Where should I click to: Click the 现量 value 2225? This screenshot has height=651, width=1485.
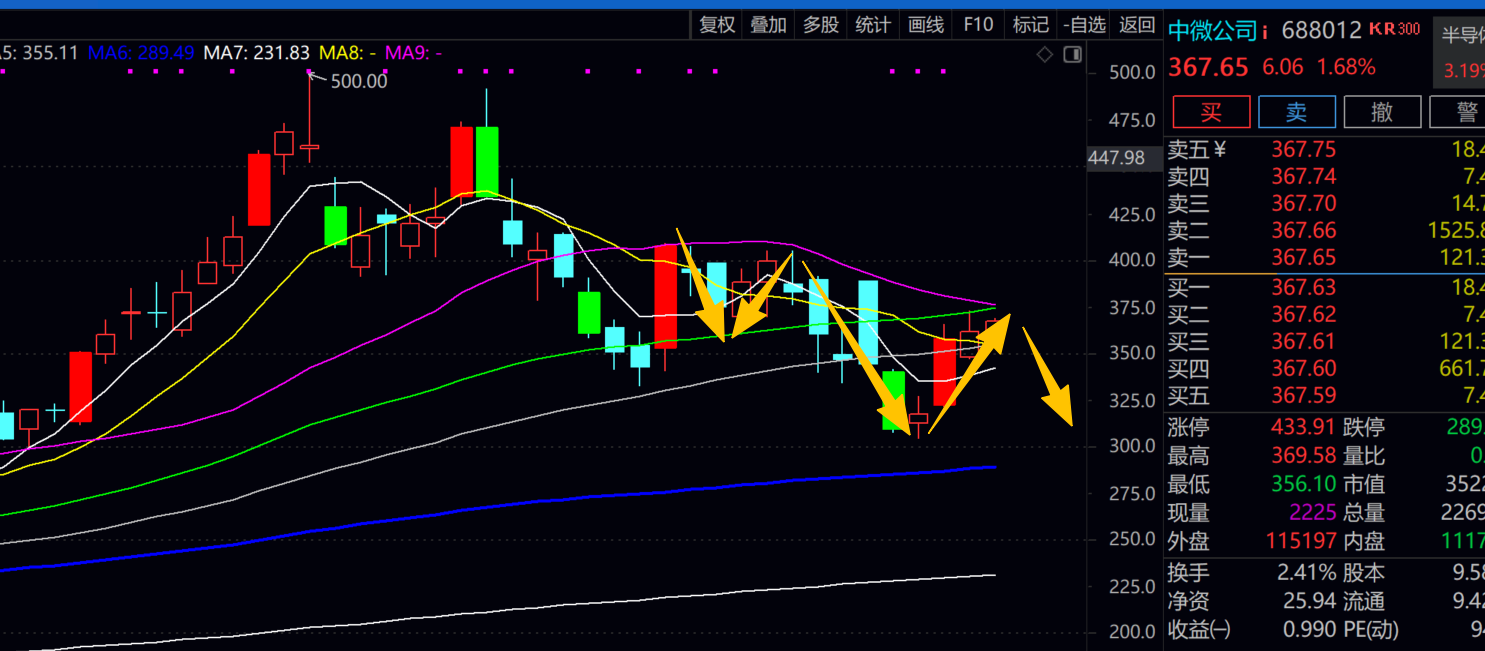(x=1311, y=514)
